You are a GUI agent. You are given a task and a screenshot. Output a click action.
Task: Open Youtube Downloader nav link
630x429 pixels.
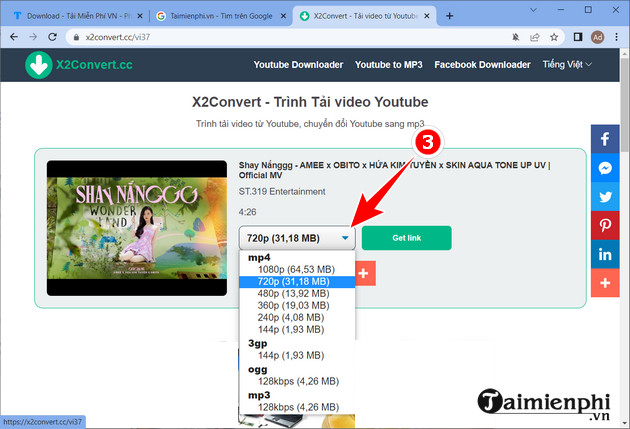point(298,65)
